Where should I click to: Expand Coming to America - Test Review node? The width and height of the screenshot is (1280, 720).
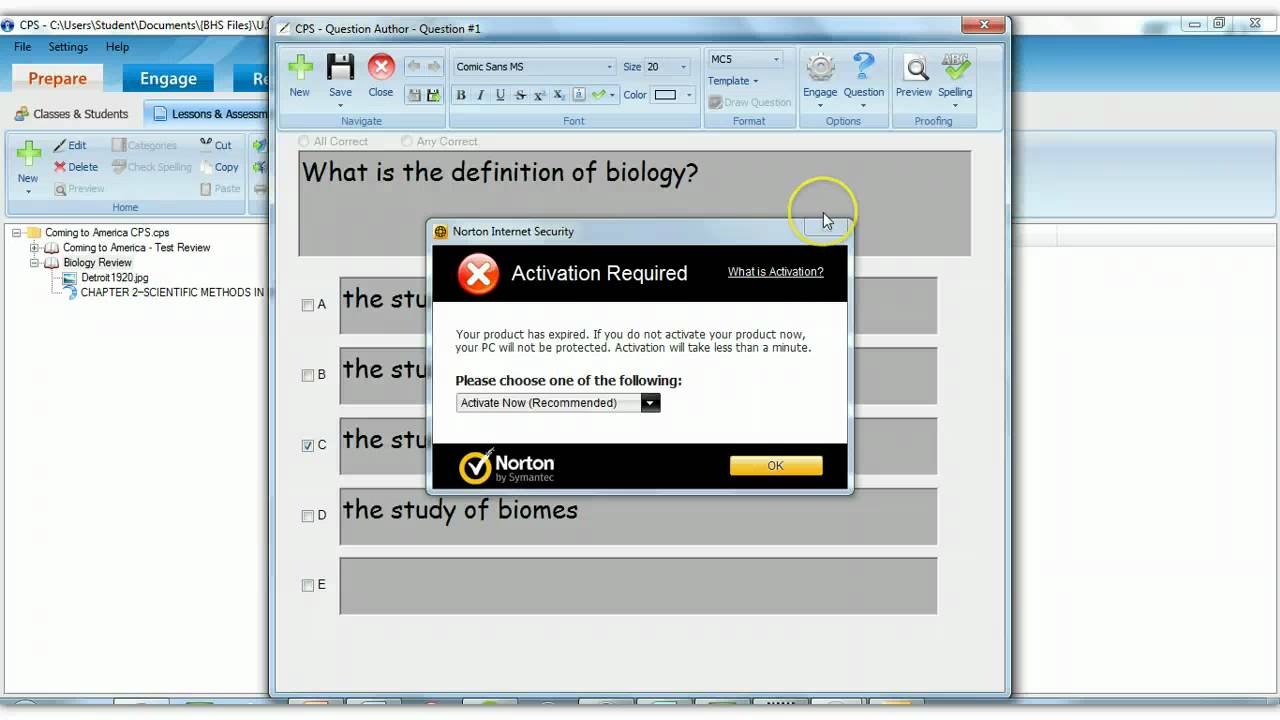click(34, 247)
